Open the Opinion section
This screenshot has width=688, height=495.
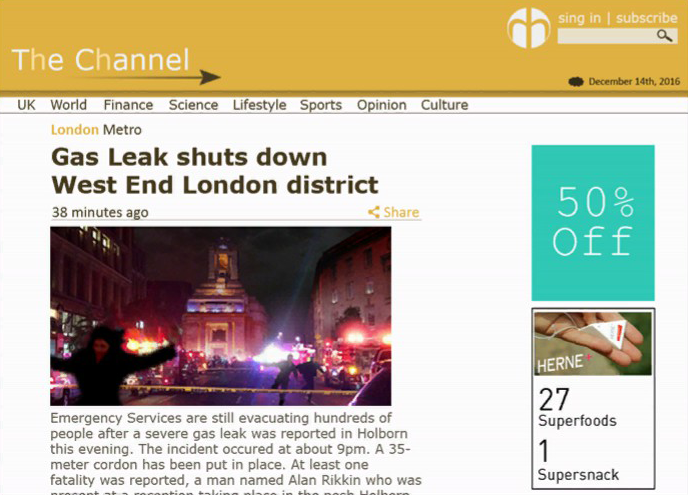coord(382,105)
